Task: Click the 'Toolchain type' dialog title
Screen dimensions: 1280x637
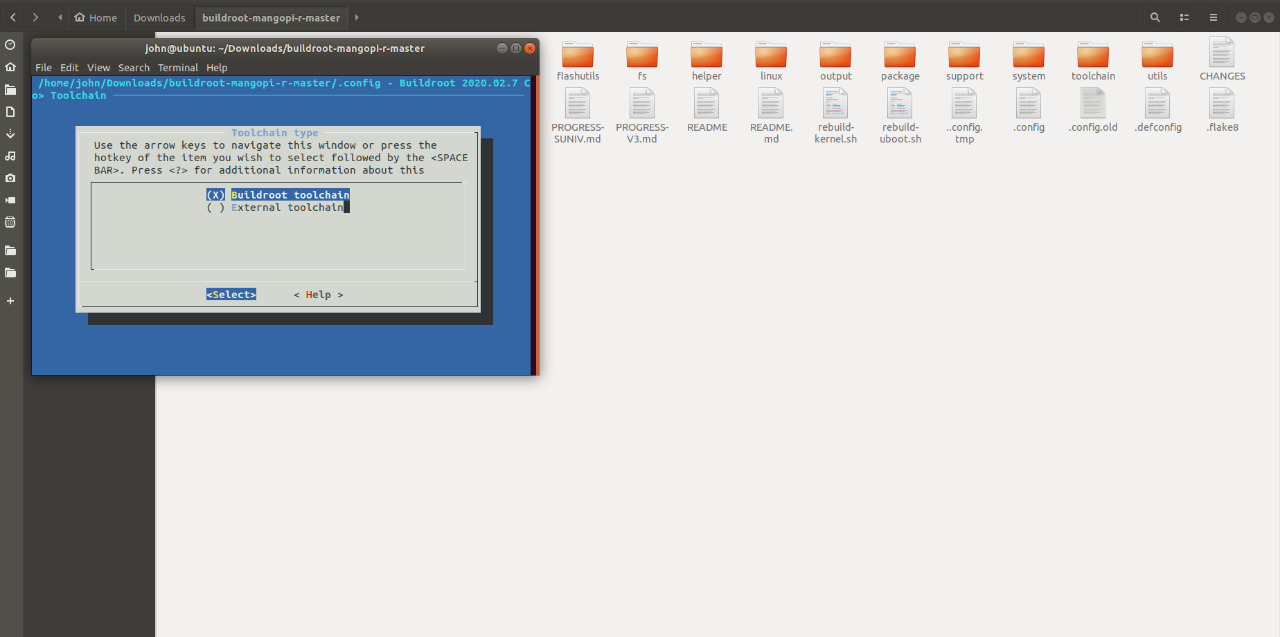Action: (x=275, y=132)
